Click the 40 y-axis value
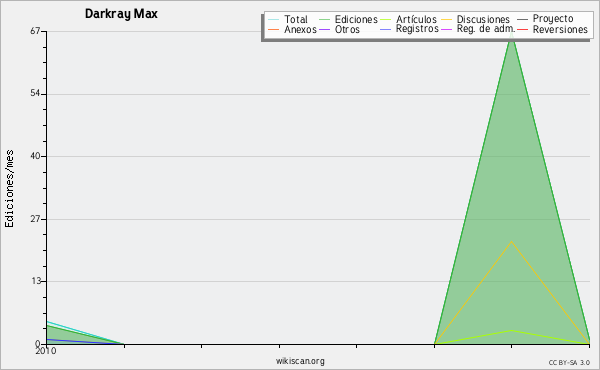The width and height of the screenshot is (600, 370). tap(35, 156)
